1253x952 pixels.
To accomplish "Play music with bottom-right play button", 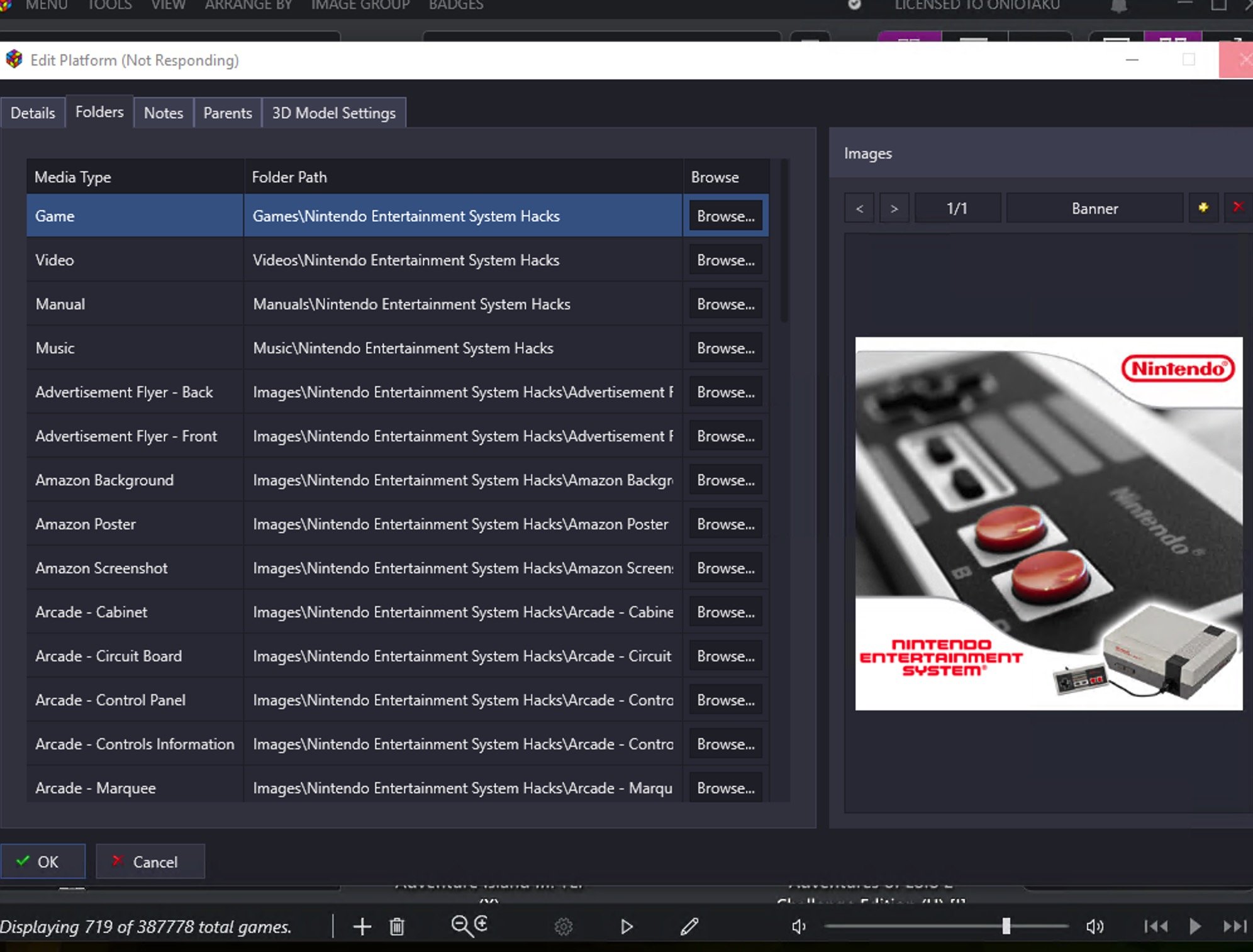I will point(1195,926).
